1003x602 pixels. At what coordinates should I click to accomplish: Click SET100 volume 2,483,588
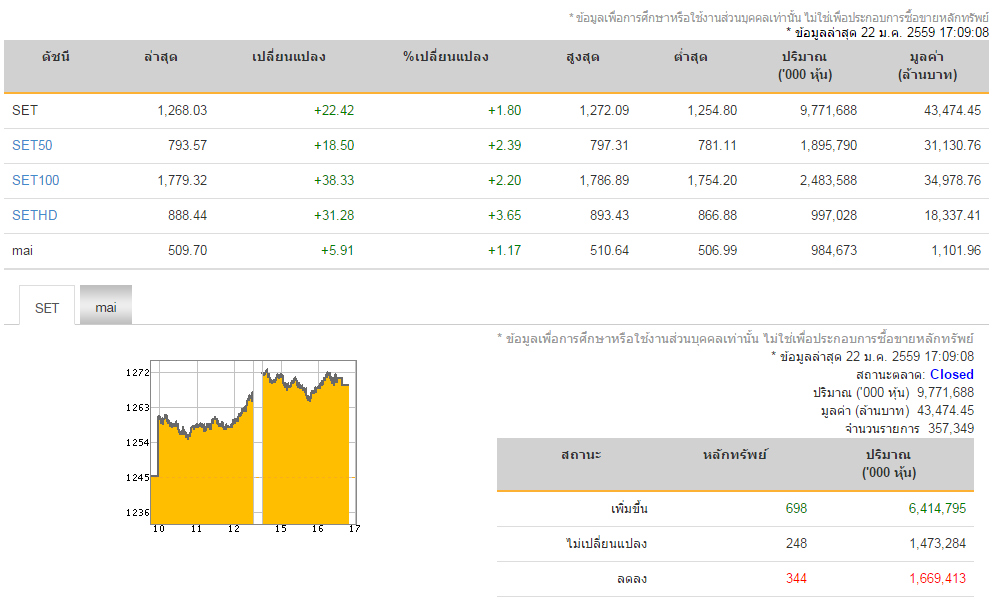[828, 180]
